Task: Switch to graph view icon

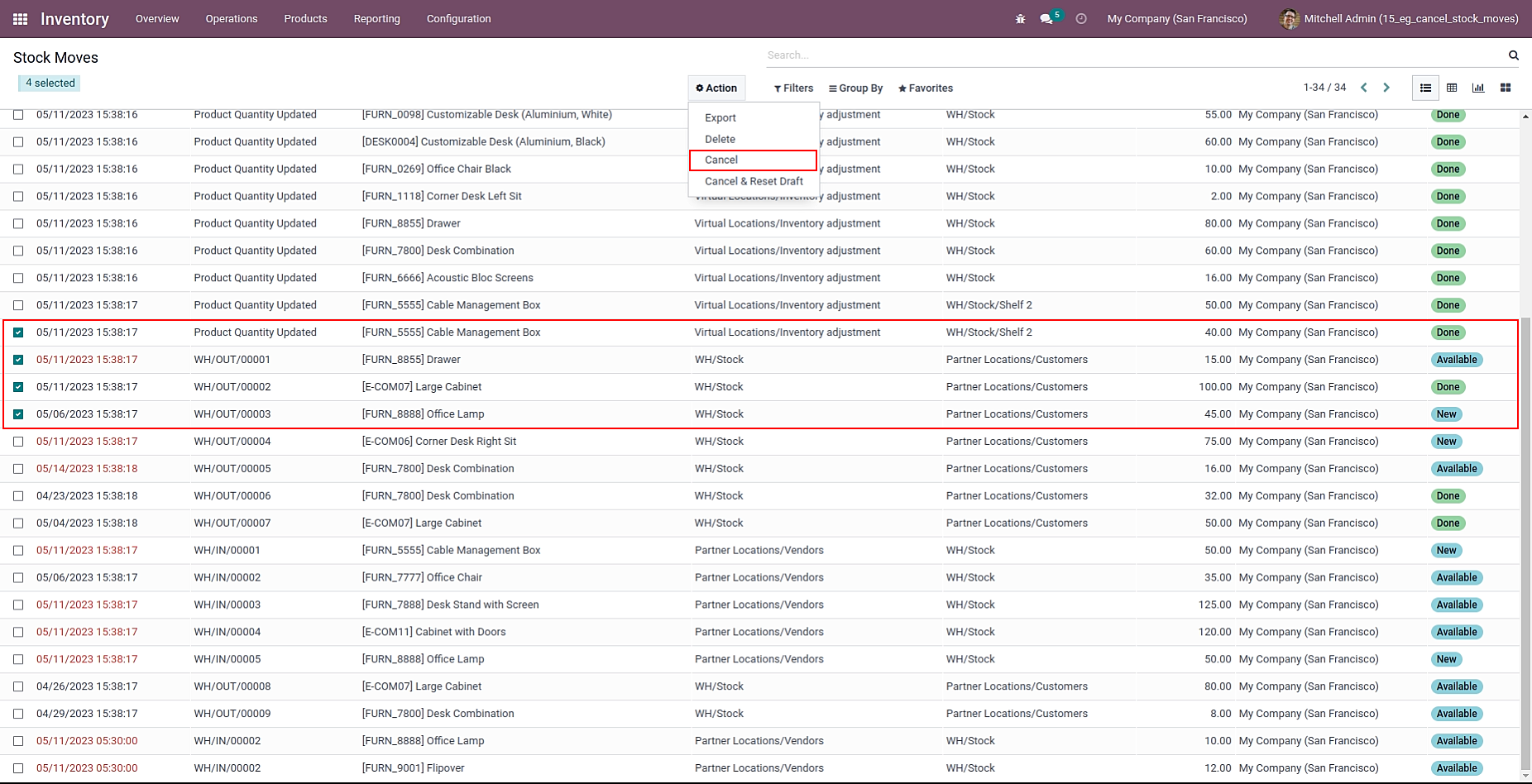Action: (x=1478, y=88)
